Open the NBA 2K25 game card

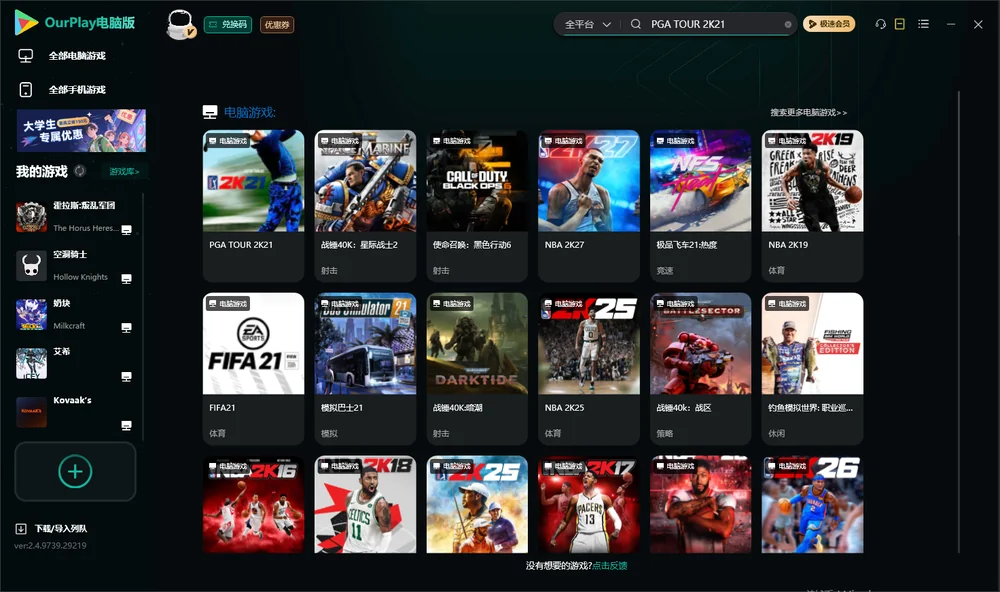[x=589, y=369]
